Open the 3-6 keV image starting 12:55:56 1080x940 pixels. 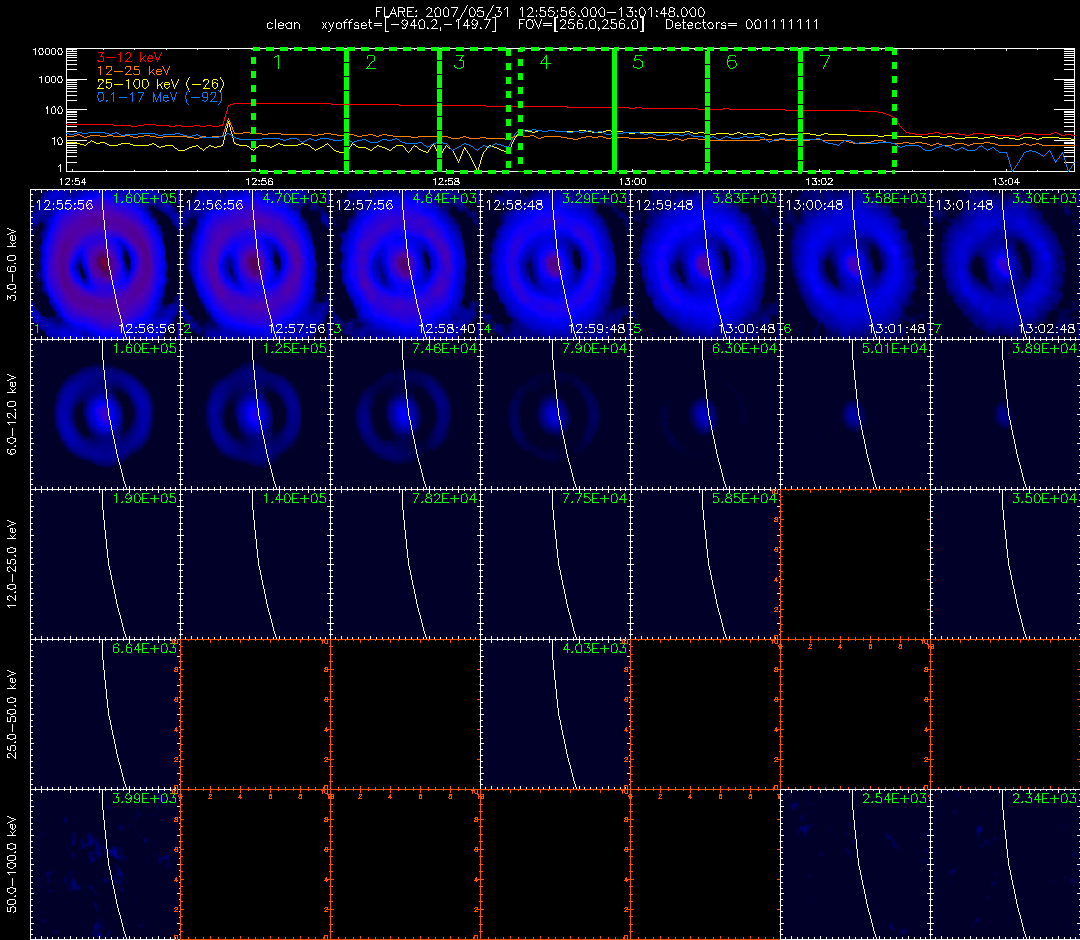pos(105,265)
